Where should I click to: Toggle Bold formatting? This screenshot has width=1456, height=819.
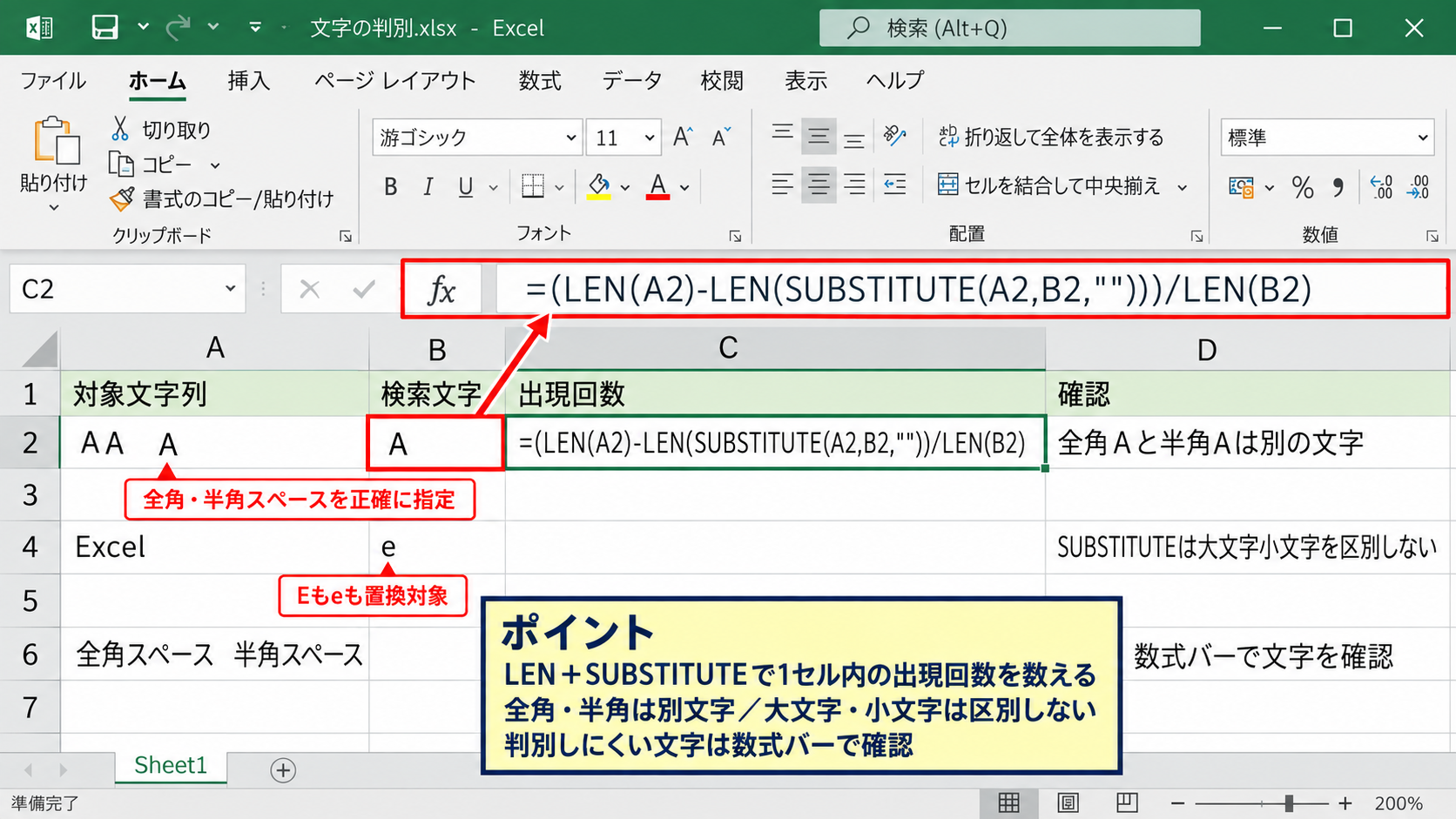click(x=391, y=186)
